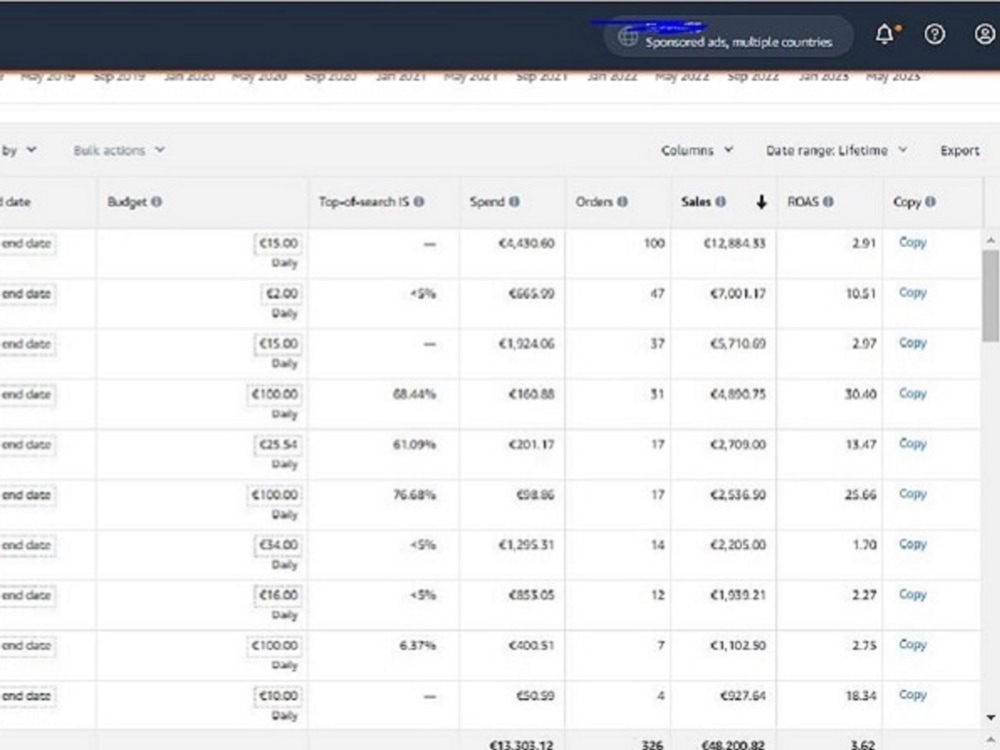
Task: Select the Sep 2022 chart axis label
Action: click(753, 77)
